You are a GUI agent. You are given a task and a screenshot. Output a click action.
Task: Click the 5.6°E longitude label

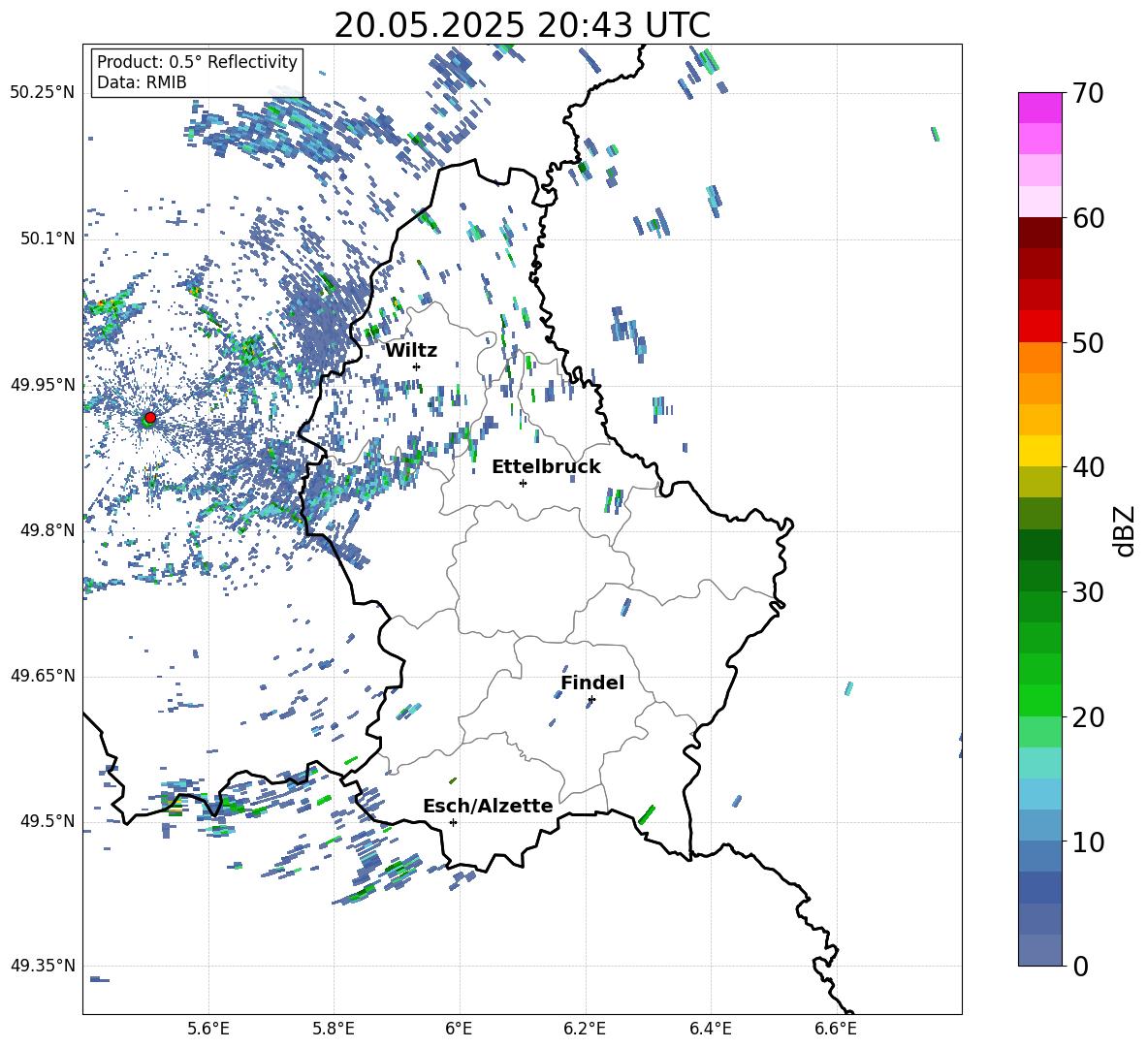(x=208, y=1029)
